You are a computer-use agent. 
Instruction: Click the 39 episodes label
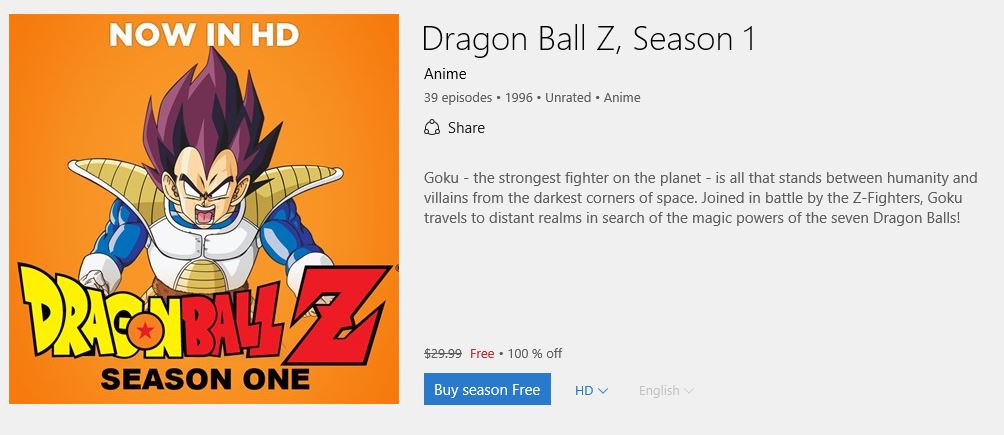tap(458, 98)
